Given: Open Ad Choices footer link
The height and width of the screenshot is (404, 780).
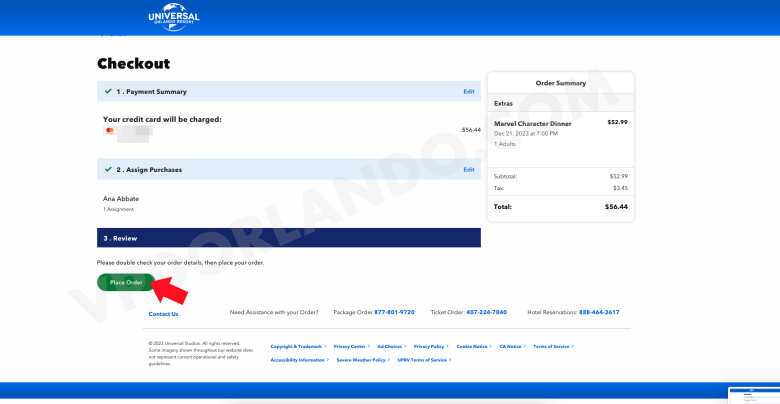Looking at the screenshot, I should [x=391, y=346].
